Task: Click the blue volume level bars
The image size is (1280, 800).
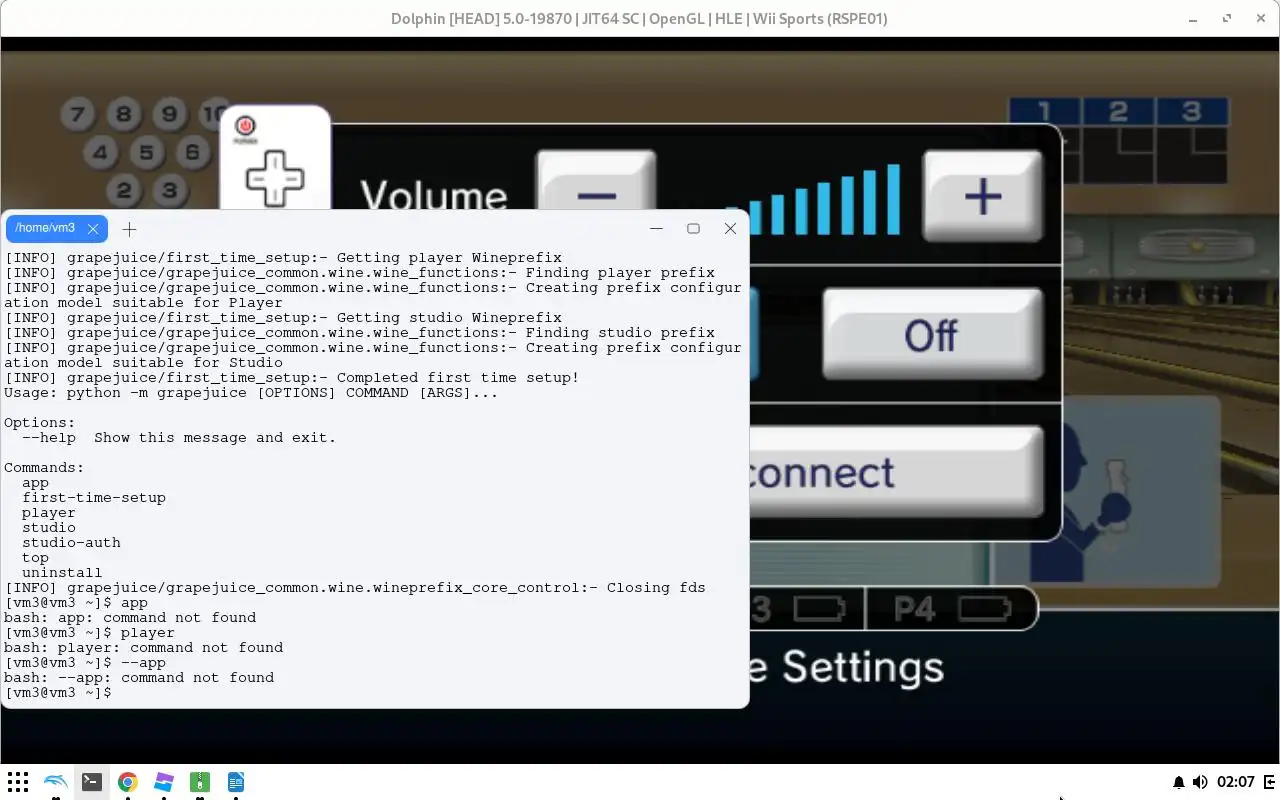Action: 826,199
